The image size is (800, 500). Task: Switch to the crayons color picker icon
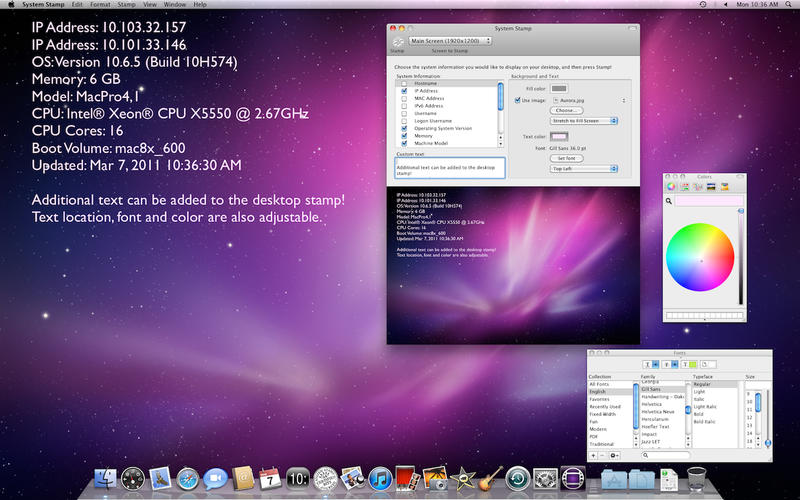coord(726,186)
